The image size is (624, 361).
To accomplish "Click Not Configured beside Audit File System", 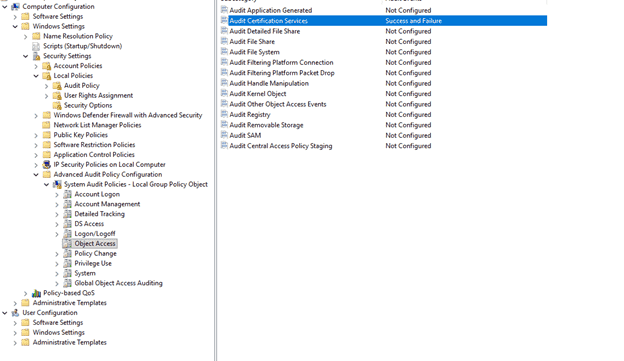I will click(408, 52).
